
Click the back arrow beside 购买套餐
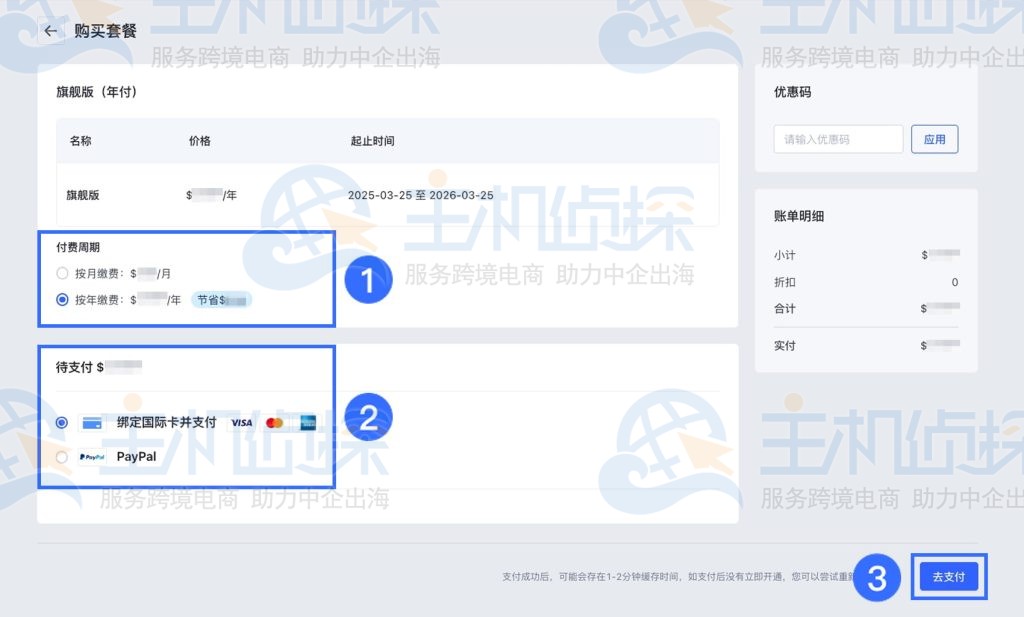tap(50, 30)
